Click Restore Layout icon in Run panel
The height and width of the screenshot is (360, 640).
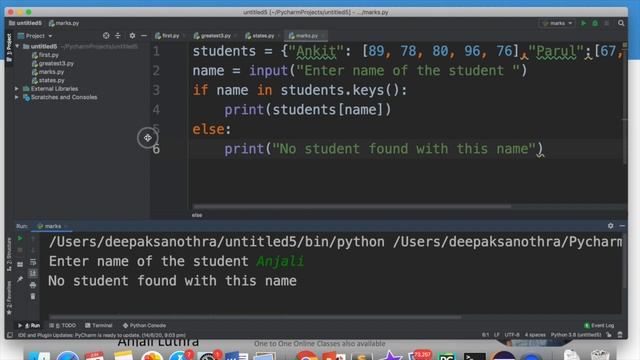pos(20,265)
